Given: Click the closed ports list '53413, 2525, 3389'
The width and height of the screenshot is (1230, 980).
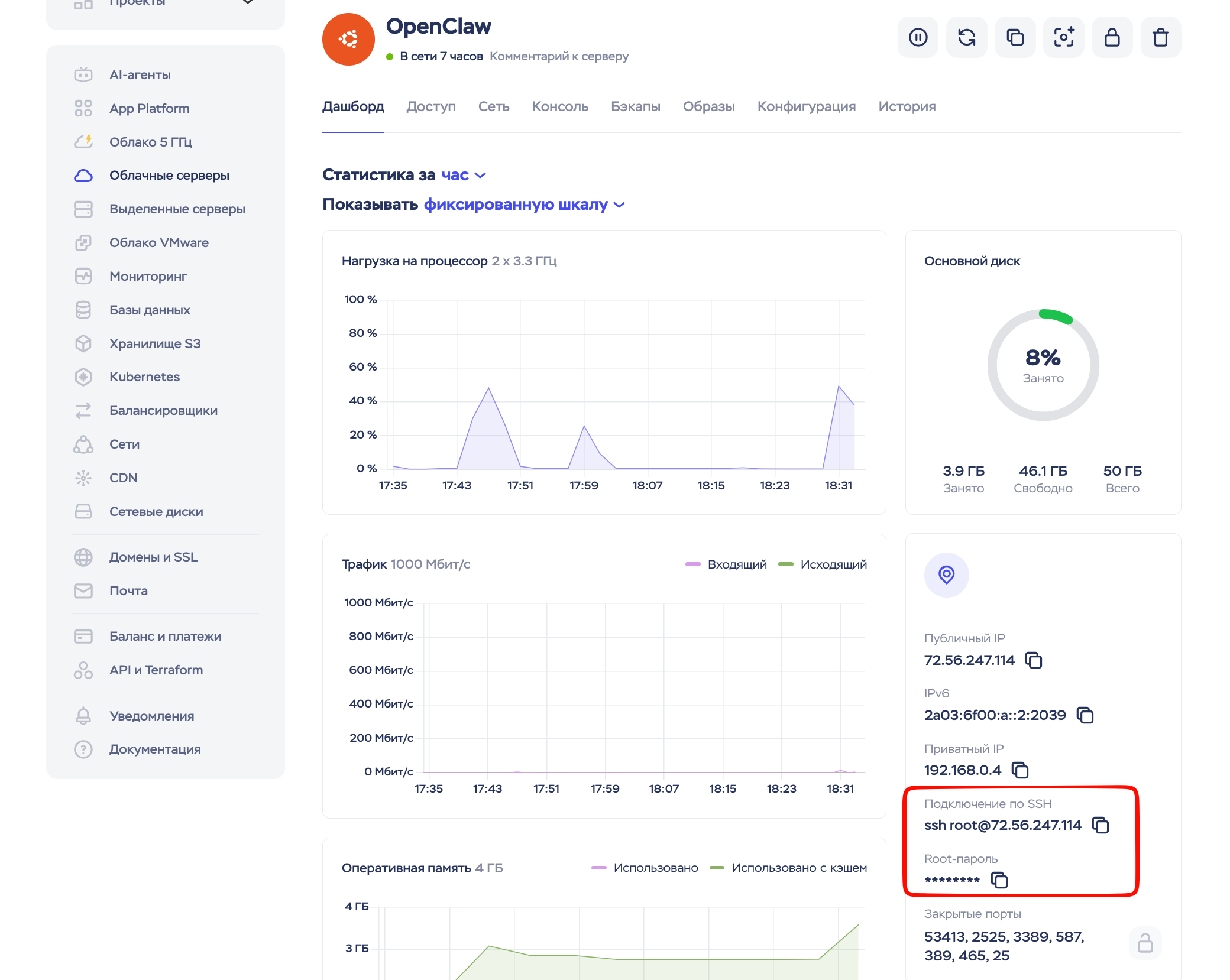Looking at the screenshot, I should point(1004,946).
